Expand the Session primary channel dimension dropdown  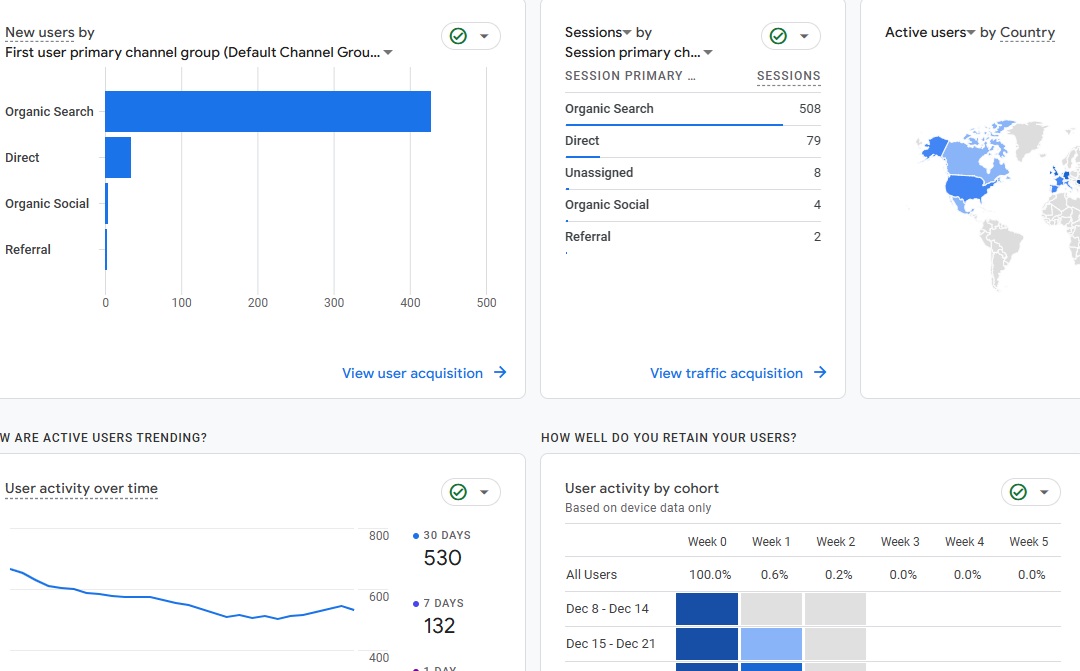[x=708, y=53]
